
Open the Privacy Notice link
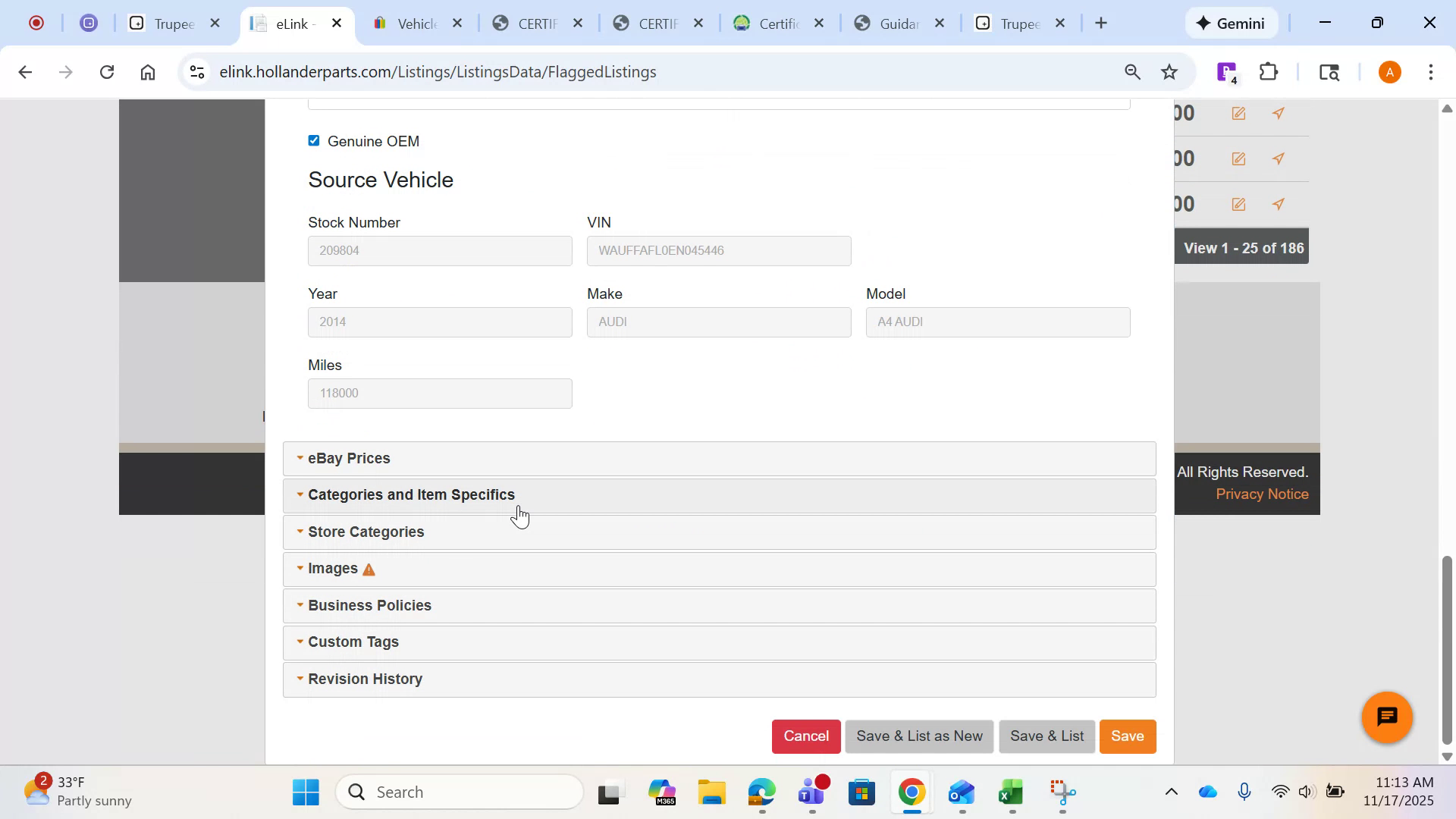click(1262, 494)
